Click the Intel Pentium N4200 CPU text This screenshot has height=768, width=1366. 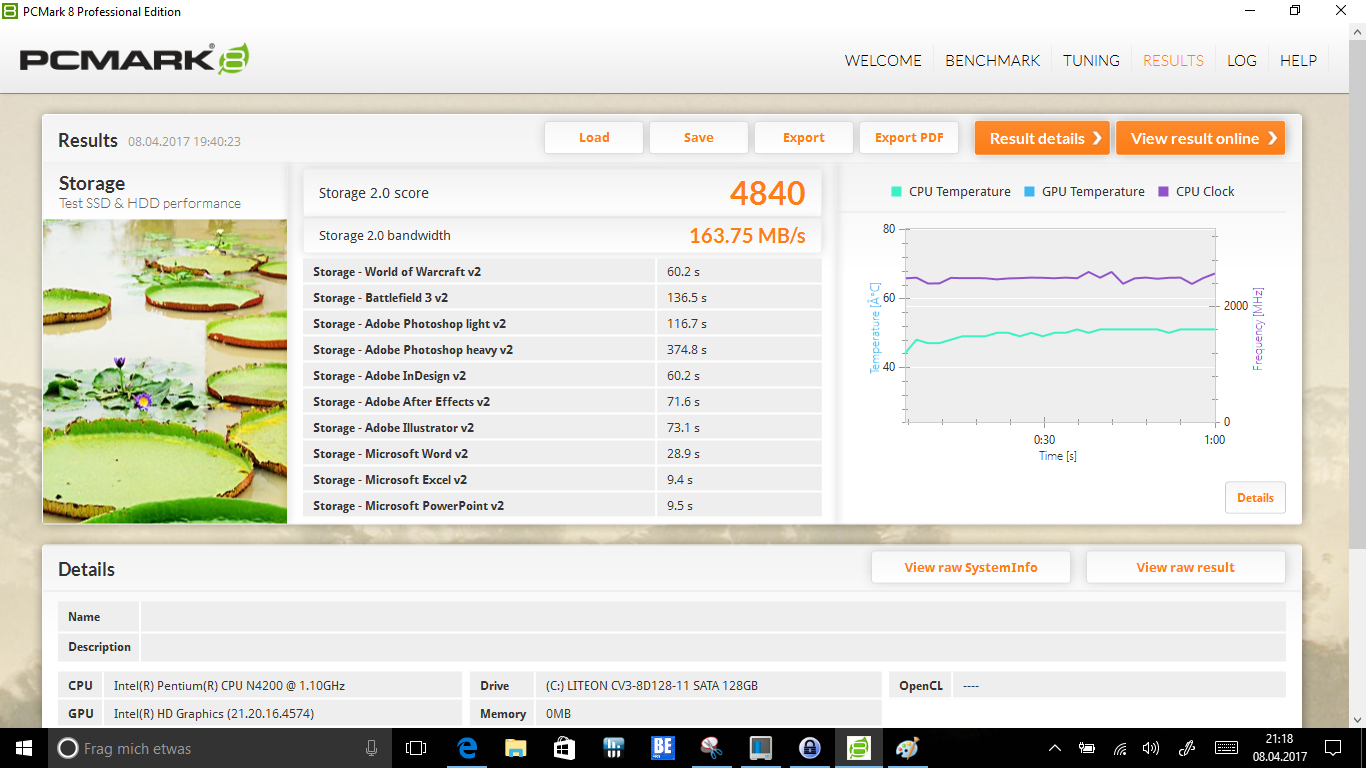pyautogui.click(x=229, y=685)
